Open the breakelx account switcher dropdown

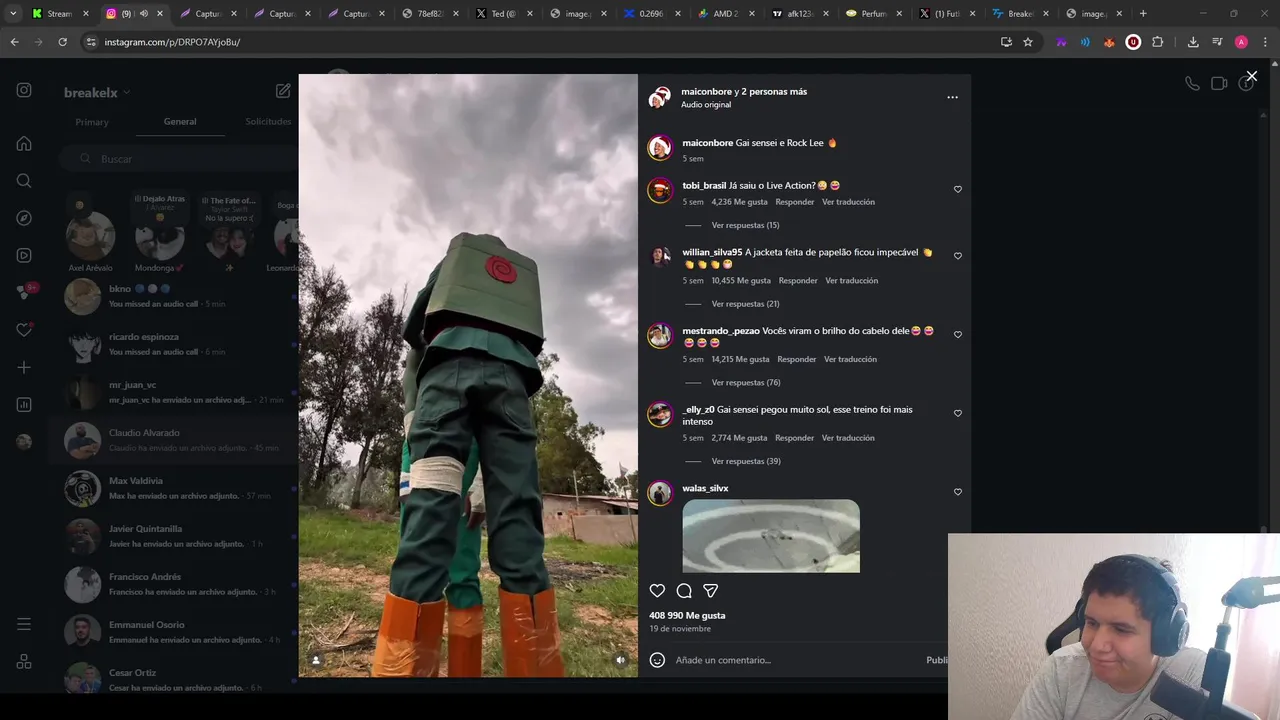(97, 92)
